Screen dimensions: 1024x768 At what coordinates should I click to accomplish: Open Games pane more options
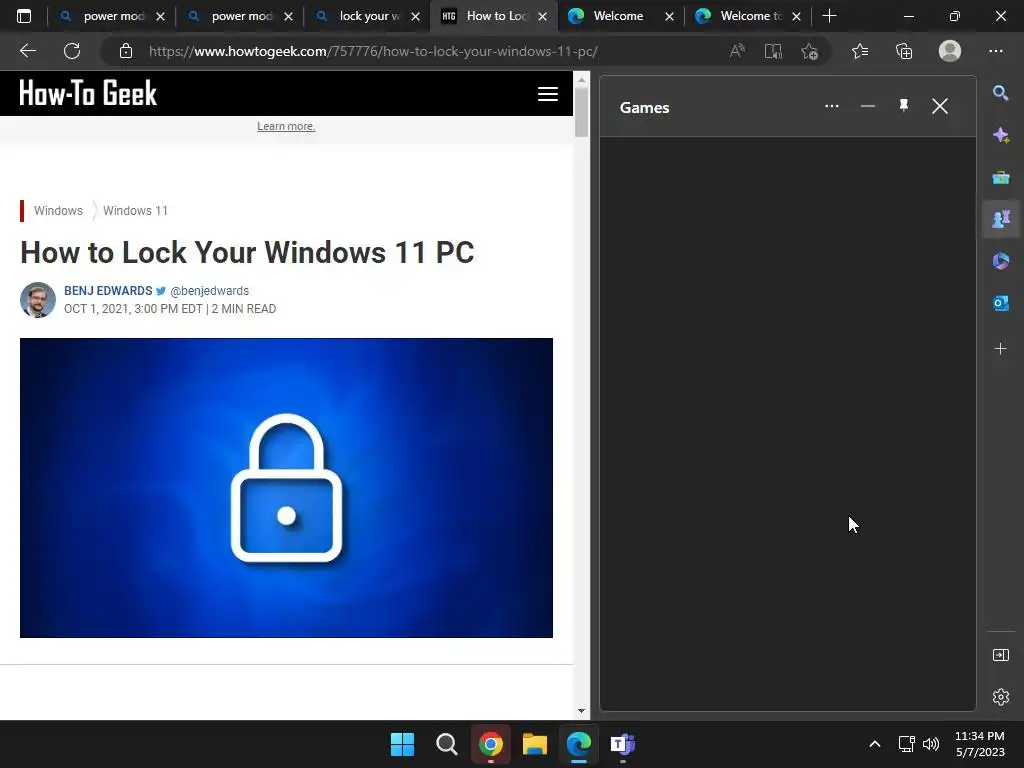pos(831,106)
